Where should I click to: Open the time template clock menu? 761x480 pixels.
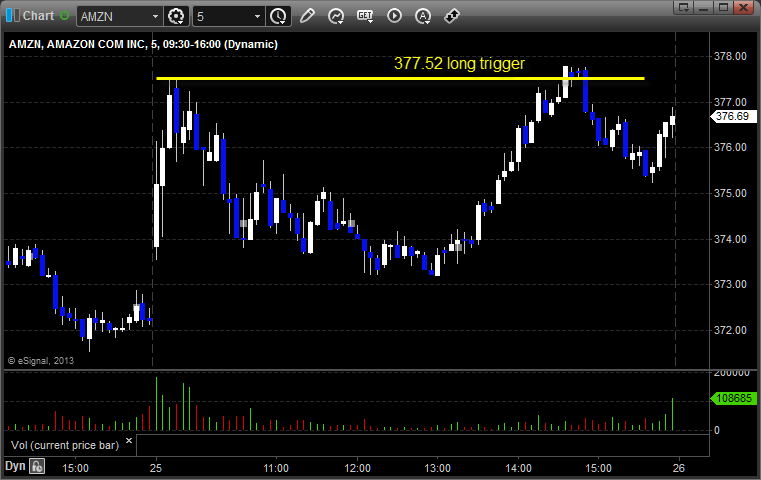[x=278, y=17]
